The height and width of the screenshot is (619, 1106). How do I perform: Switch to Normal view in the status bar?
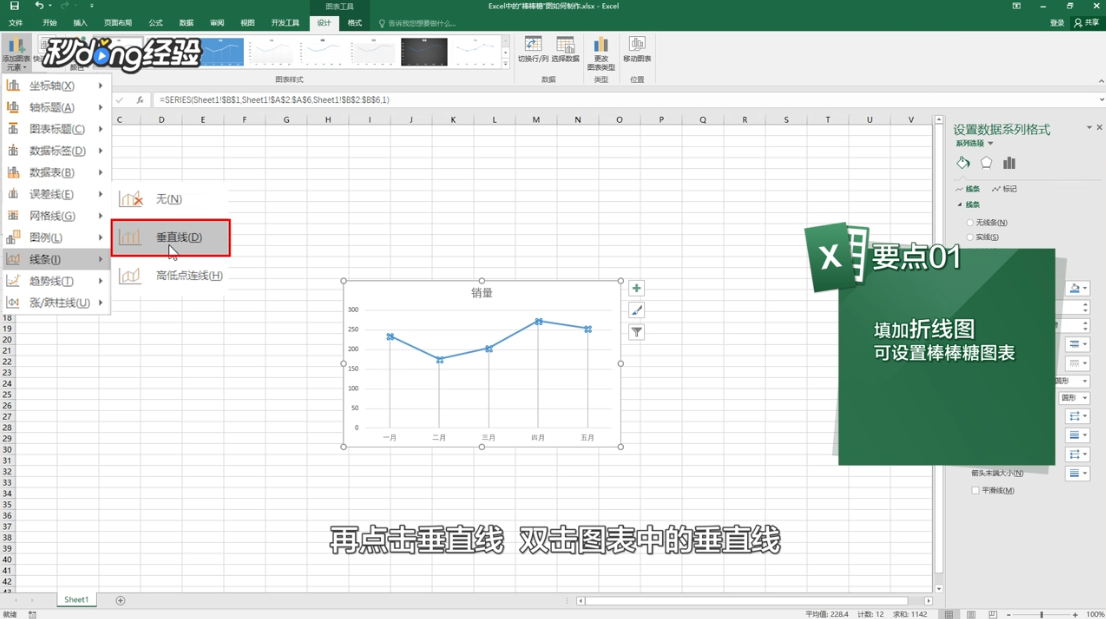pyautogui.click(x=949, y=614)
